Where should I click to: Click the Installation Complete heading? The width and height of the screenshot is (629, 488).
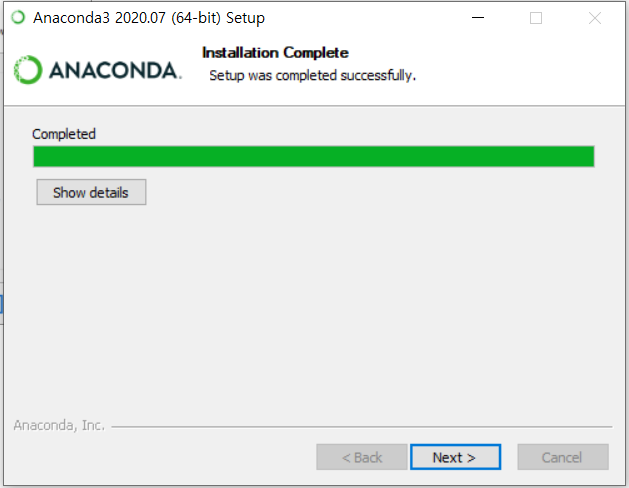[x=275, y=53]
